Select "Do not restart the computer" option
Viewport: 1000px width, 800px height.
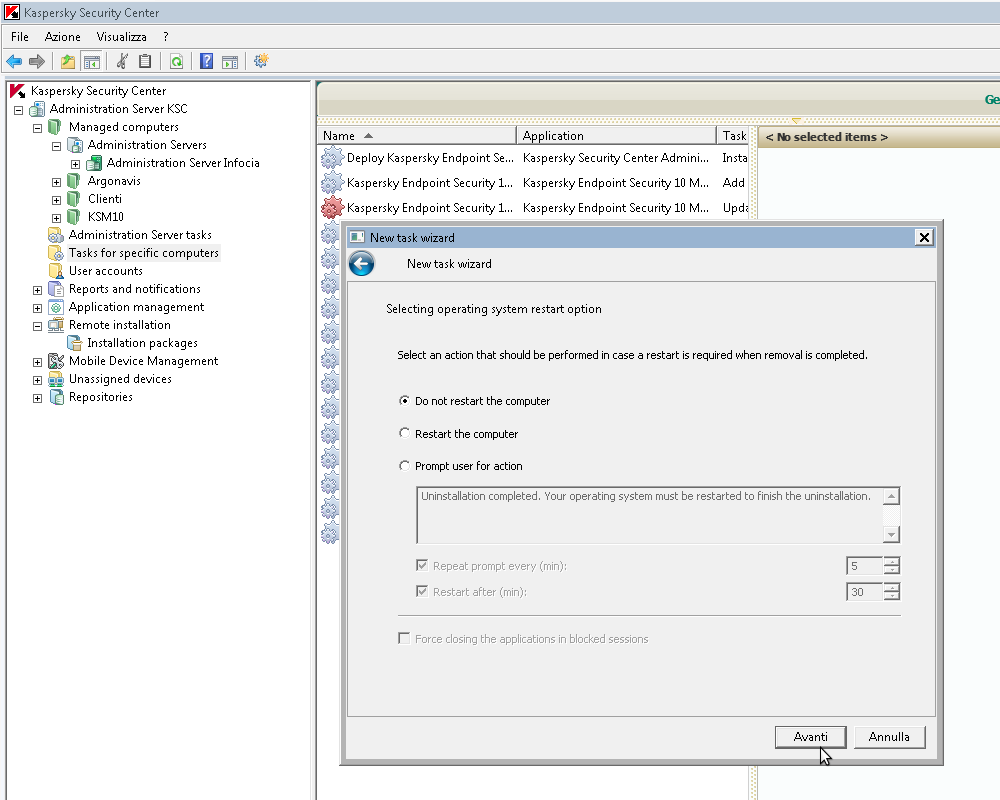404,401
